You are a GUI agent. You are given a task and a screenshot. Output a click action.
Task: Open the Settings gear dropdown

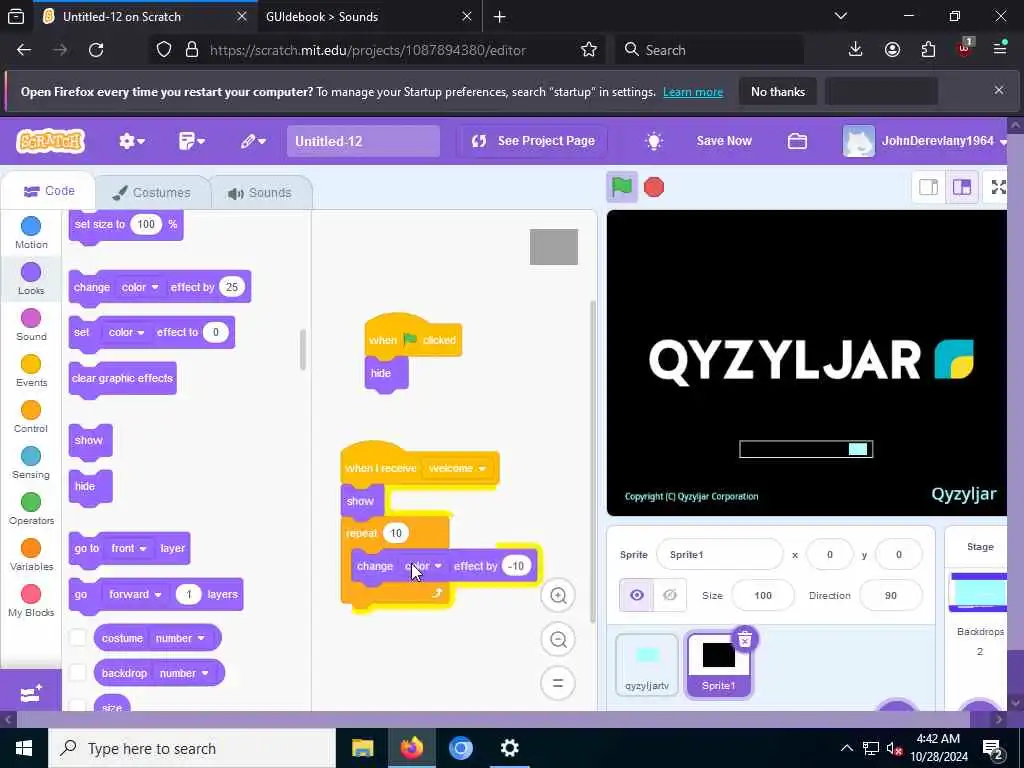[x=131, y=141]
